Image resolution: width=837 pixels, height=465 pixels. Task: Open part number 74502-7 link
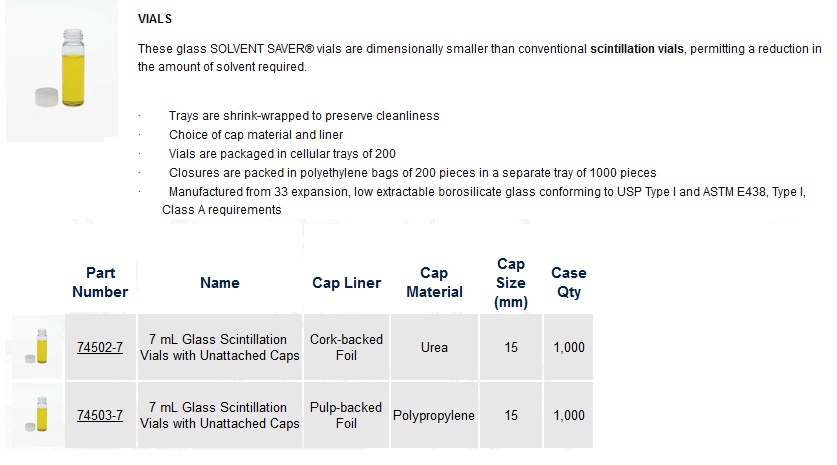tap(100, 348)
